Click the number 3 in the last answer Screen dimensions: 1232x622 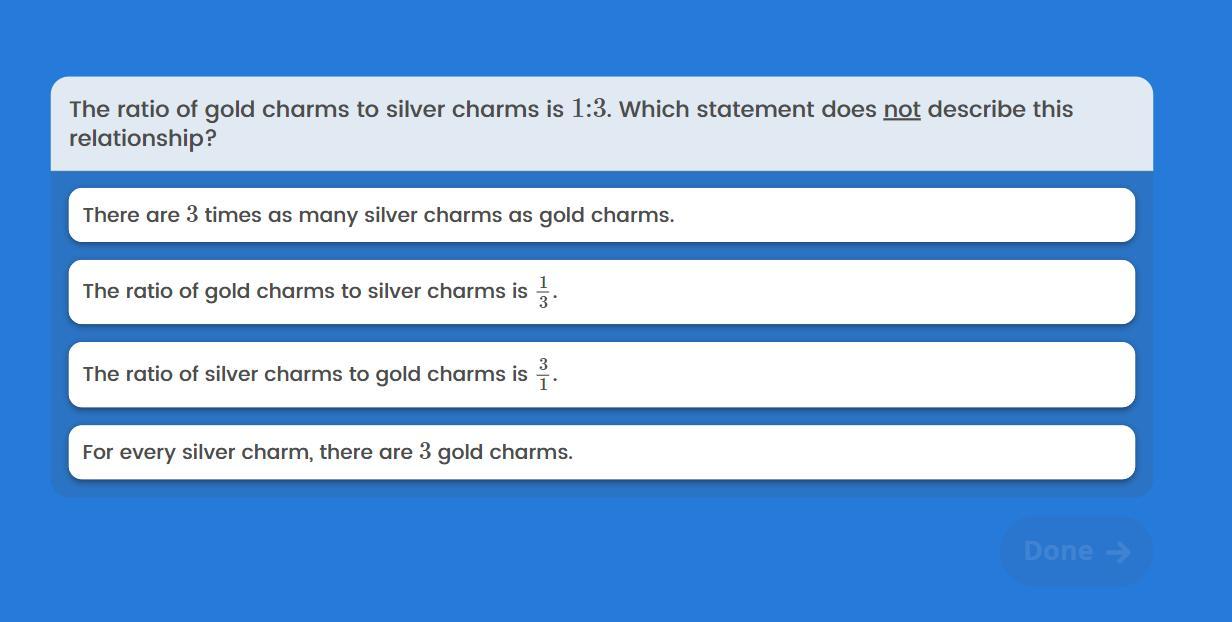click(x=425, y=452)
